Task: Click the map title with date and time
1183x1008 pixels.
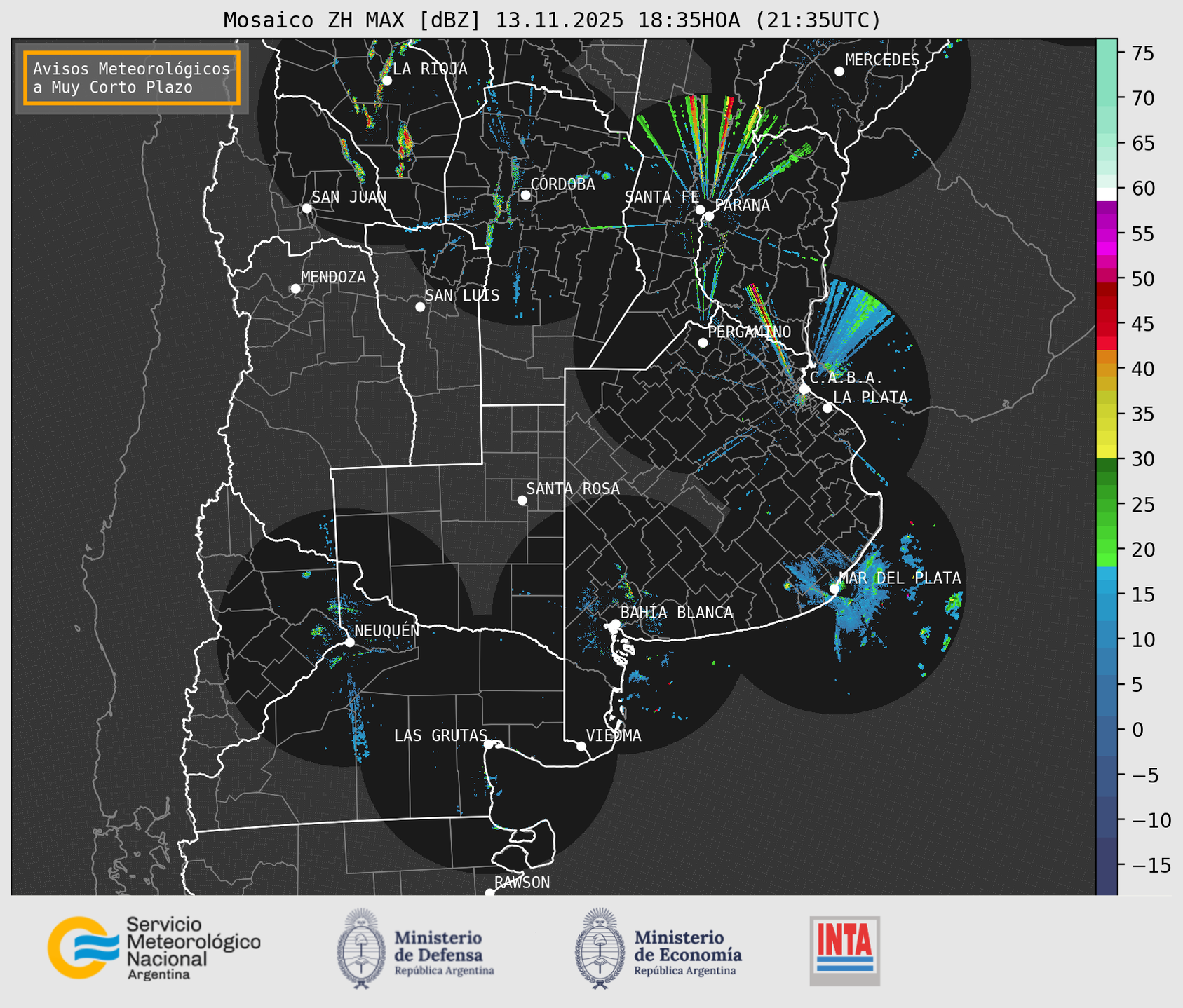Action: tap(551, 20)
